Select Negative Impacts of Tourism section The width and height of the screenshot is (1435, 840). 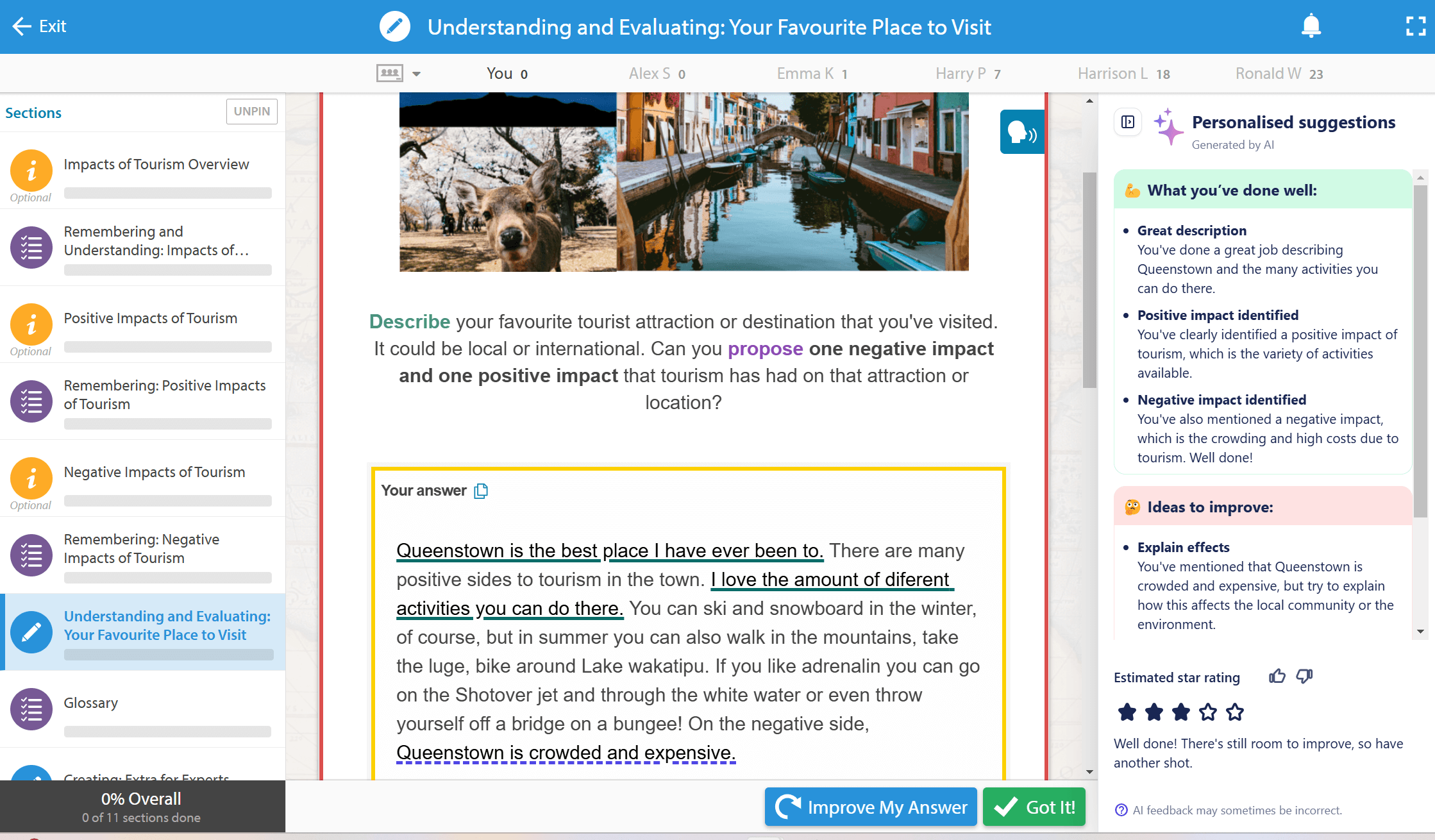(x=154, y=473)
